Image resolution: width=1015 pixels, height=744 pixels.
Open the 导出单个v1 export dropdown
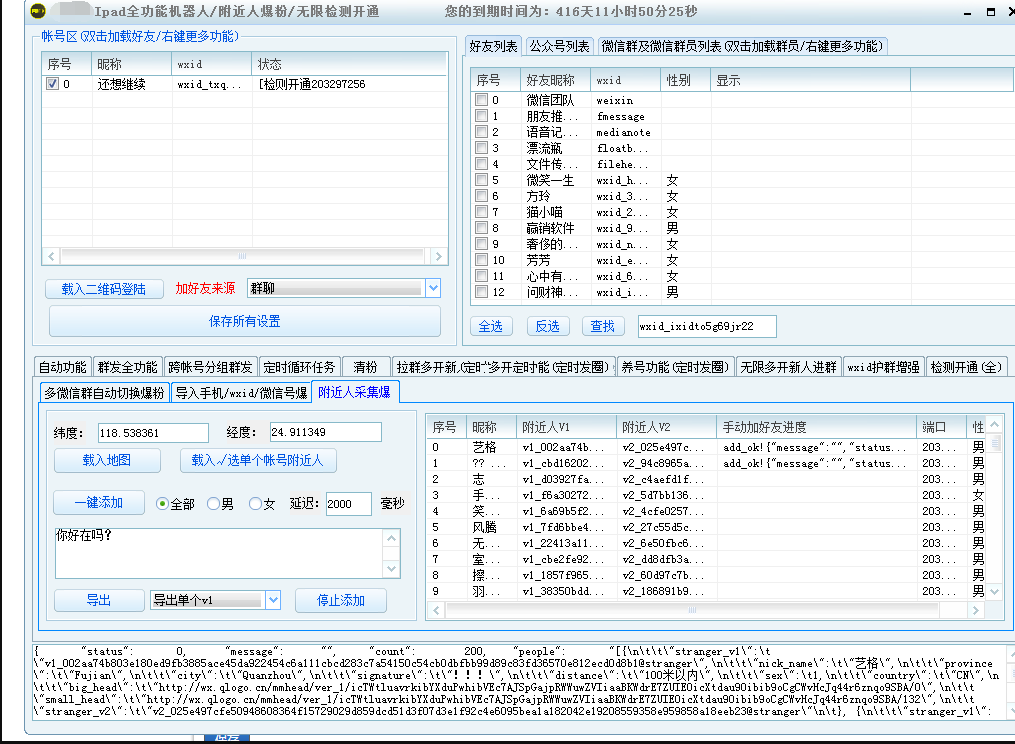pyautogui.click(x=273, y=600)
